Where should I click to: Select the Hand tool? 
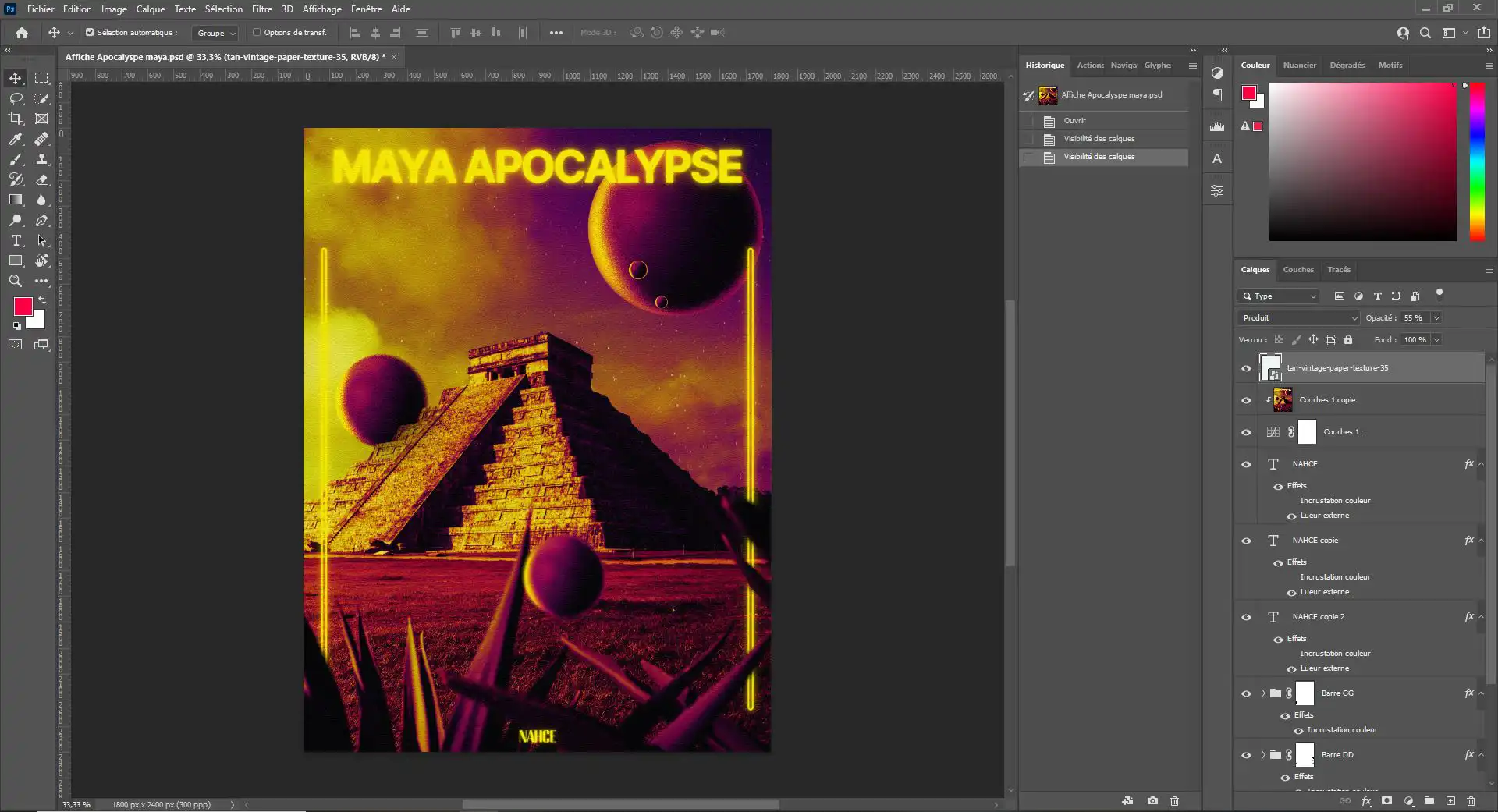(x=42, y=261)
